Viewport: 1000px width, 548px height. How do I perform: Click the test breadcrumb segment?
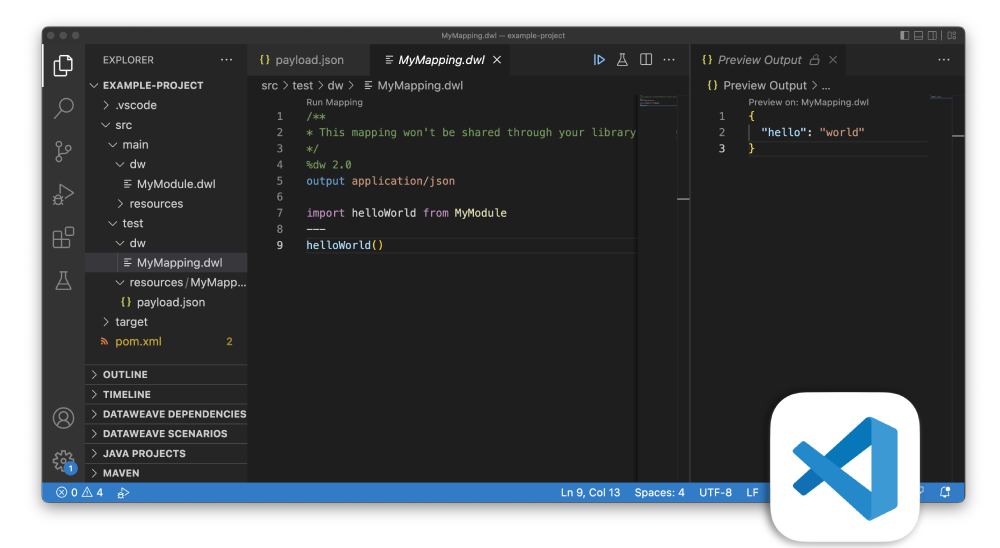303,85
